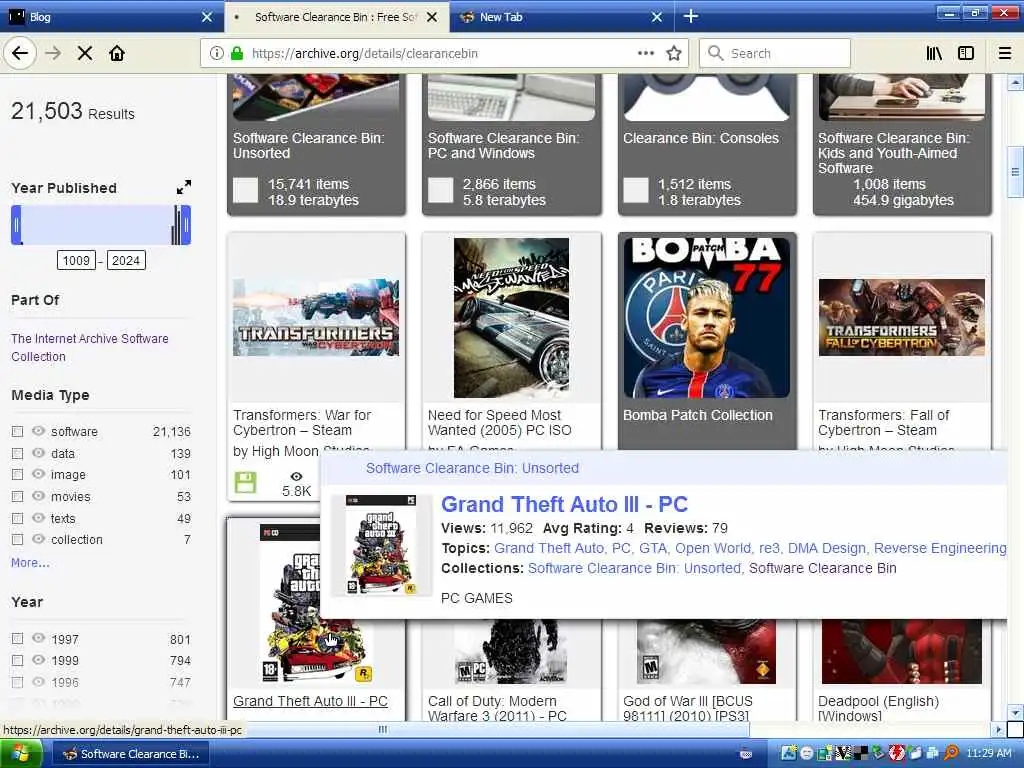Open Bomba Patch Collection cover thumbnail
This screenshot has width=1024, height=768.
(707, 317)
